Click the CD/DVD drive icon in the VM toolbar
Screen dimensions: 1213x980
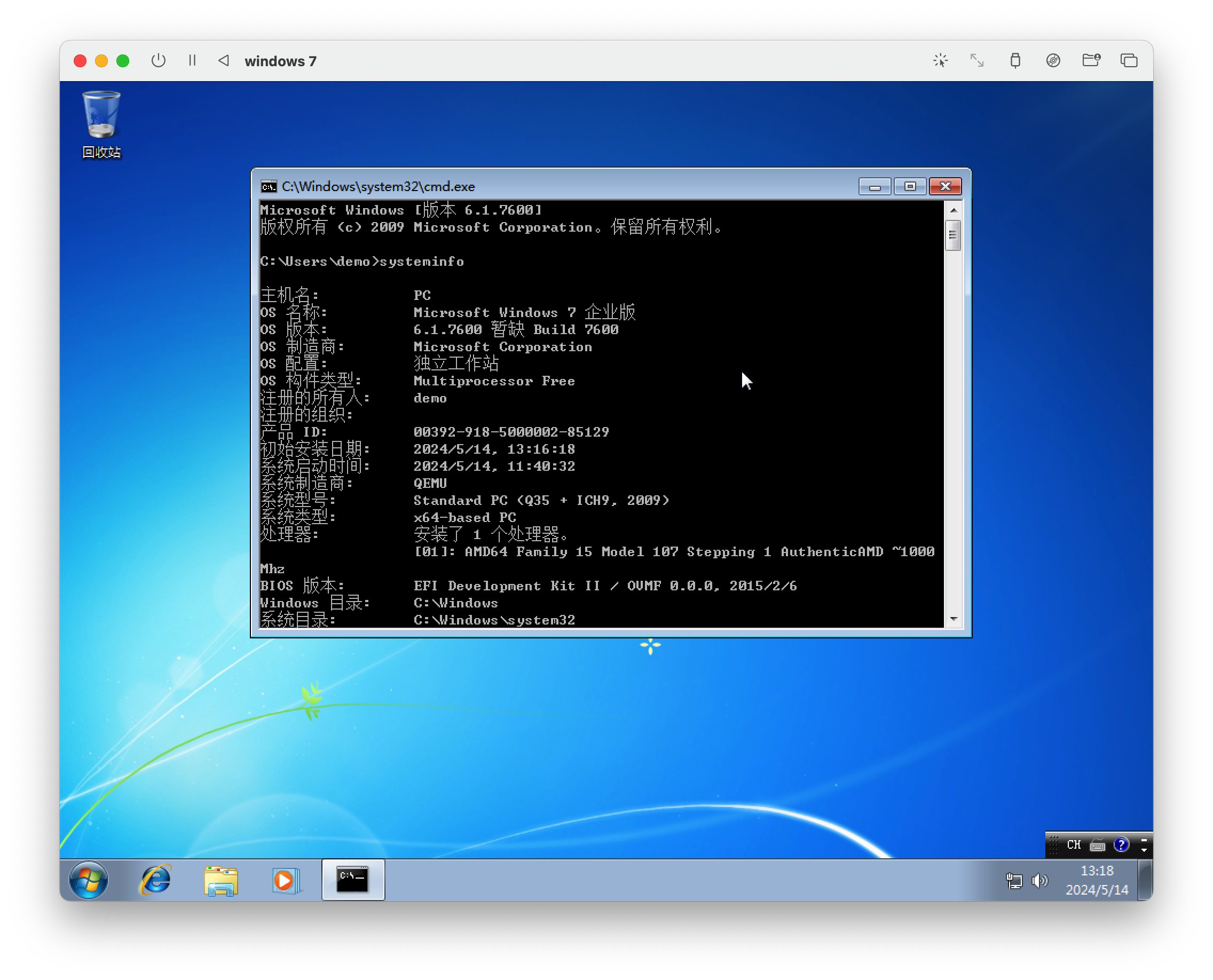[1052, 60]
